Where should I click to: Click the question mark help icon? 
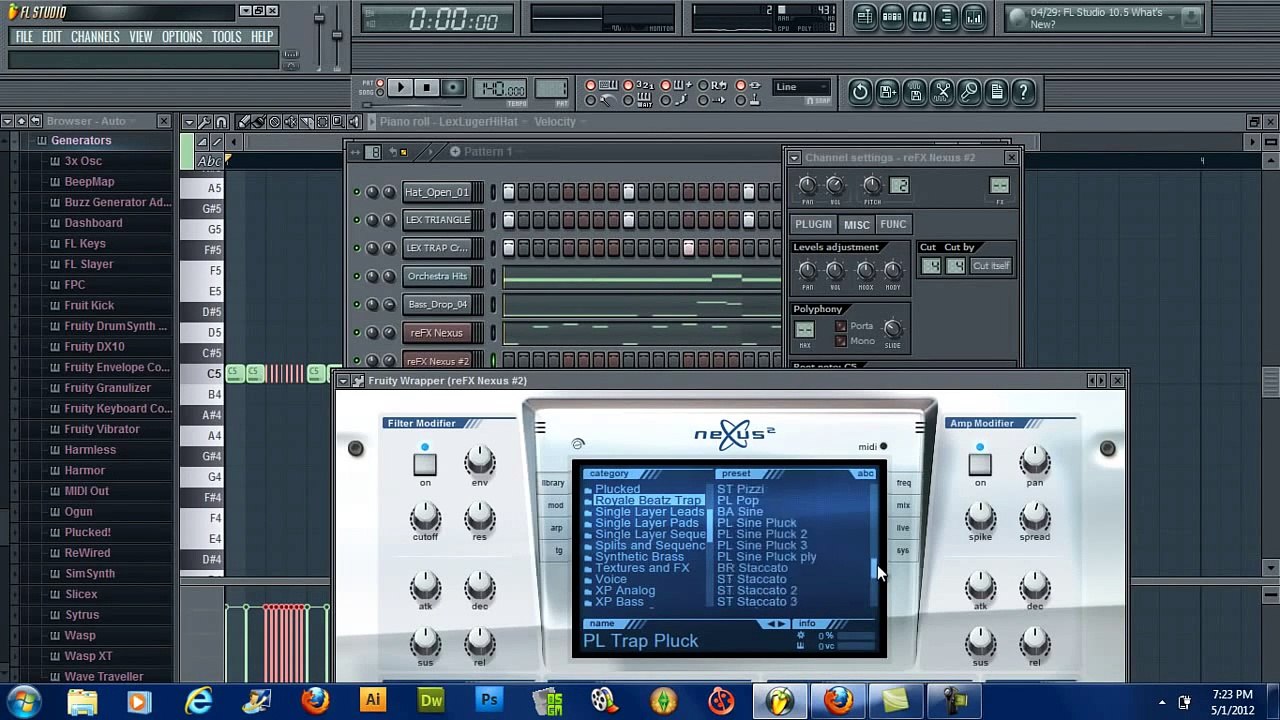pyautogui.click(x=1023, y=92)
